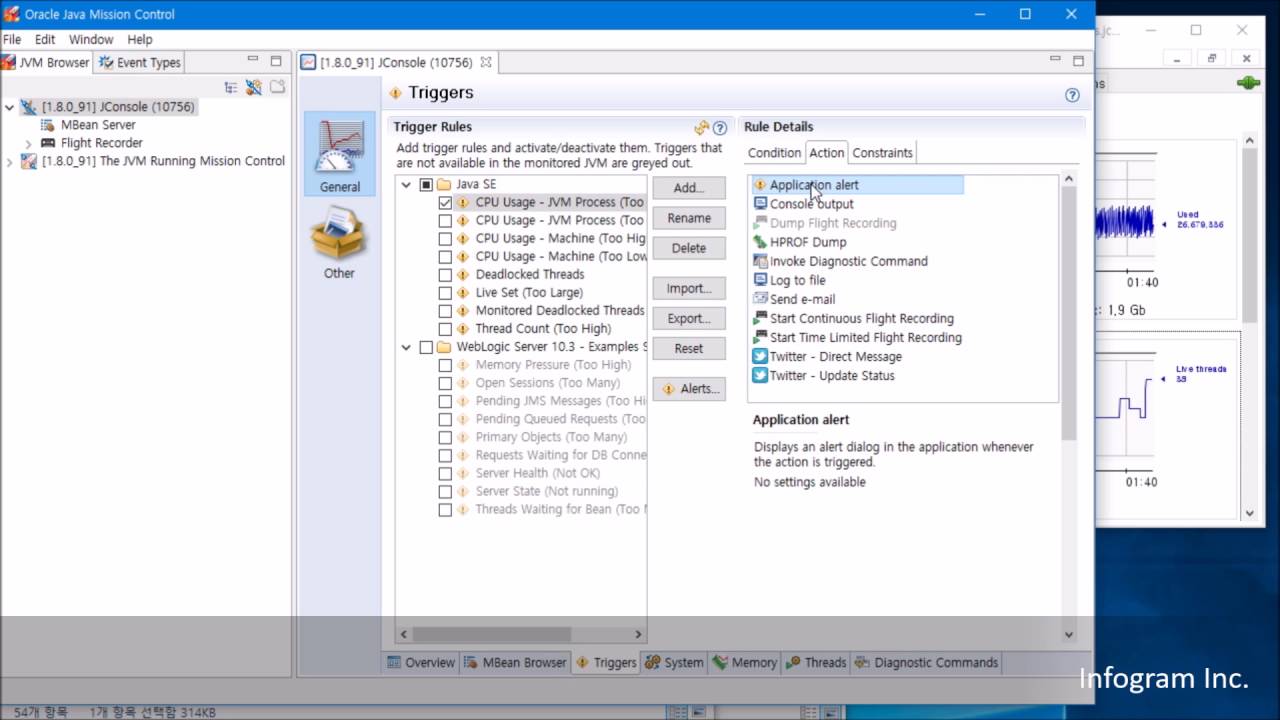Uncheck CPU Usage - JVM Process first rule
This screenshot has width=1280, height=720.
[x=445, y=202]
